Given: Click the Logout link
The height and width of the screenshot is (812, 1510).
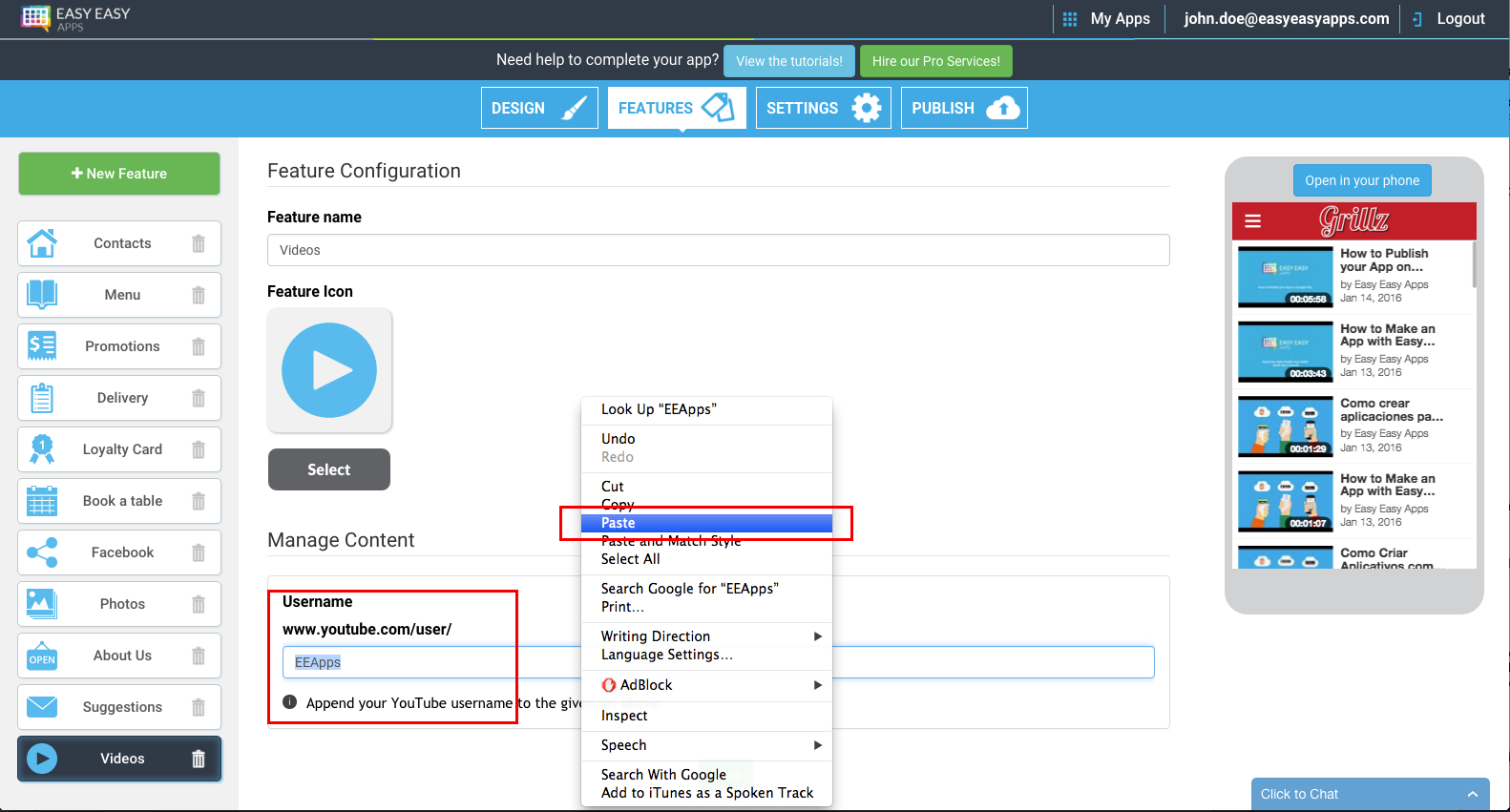Looking at the screenshot, I should [1449, 18].
